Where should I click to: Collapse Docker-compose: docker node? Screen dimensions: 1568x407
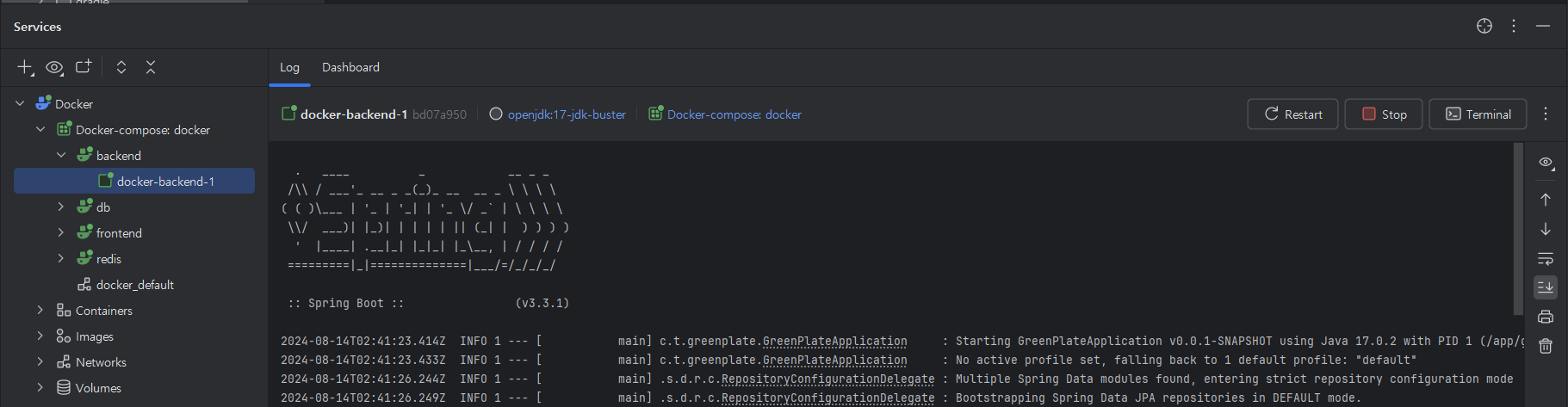pyautogui.click(x=40, y=129)
